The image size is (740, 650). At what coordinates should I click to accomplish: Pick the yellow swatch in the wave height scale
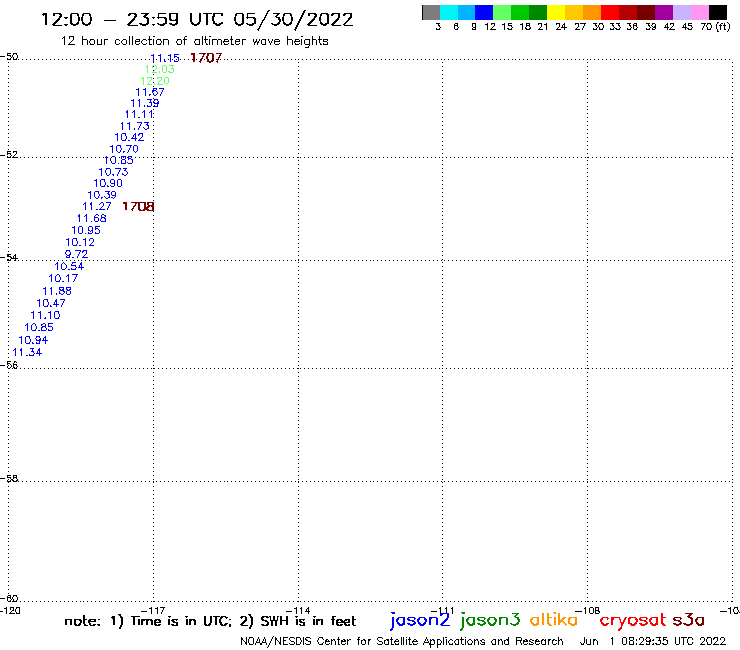pos(556,12)
